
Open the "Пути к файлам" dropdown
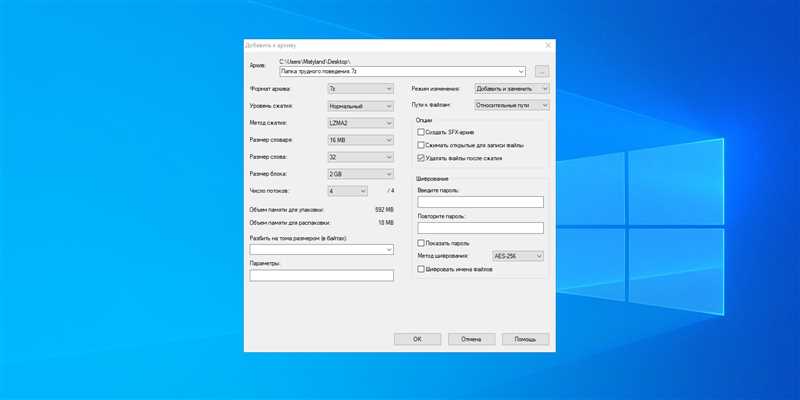[x=512, y=106]
